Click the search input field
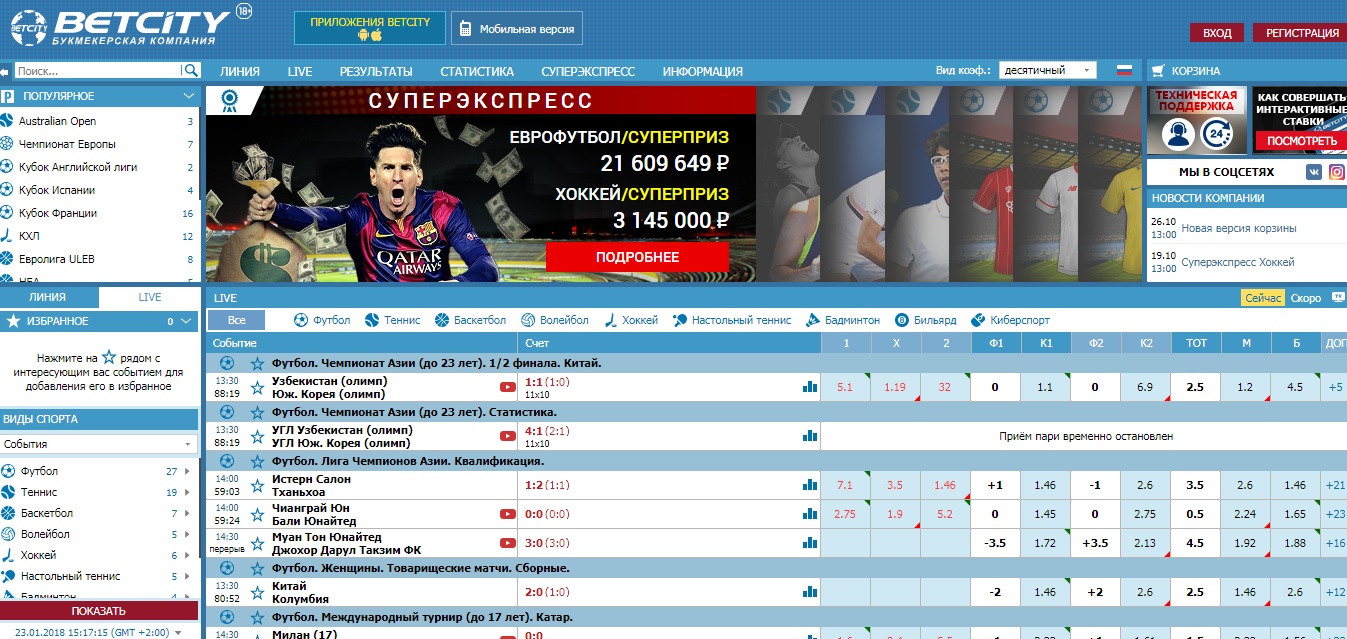Viewport: 1347px width, 639px height. pyautogui.click(x=98, y=71)
